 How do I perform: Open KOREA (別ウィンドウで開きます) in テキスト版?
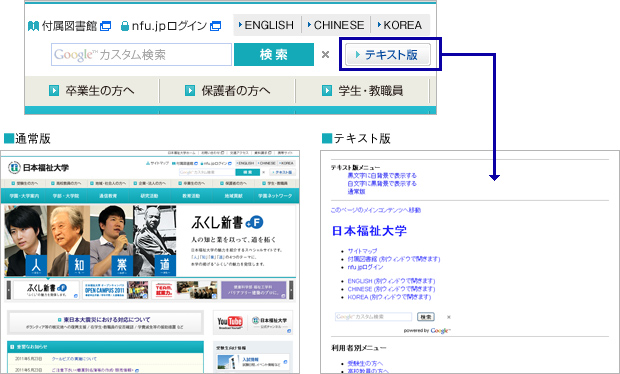(389, 297)
